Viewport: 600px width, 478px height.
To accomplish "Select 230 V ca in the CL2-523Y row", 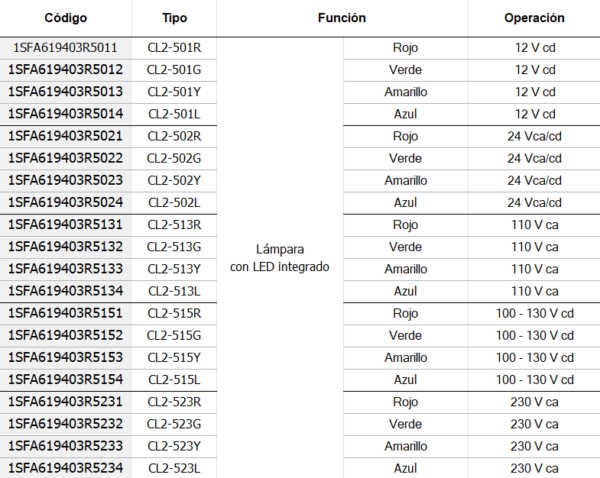I will 535,446.
